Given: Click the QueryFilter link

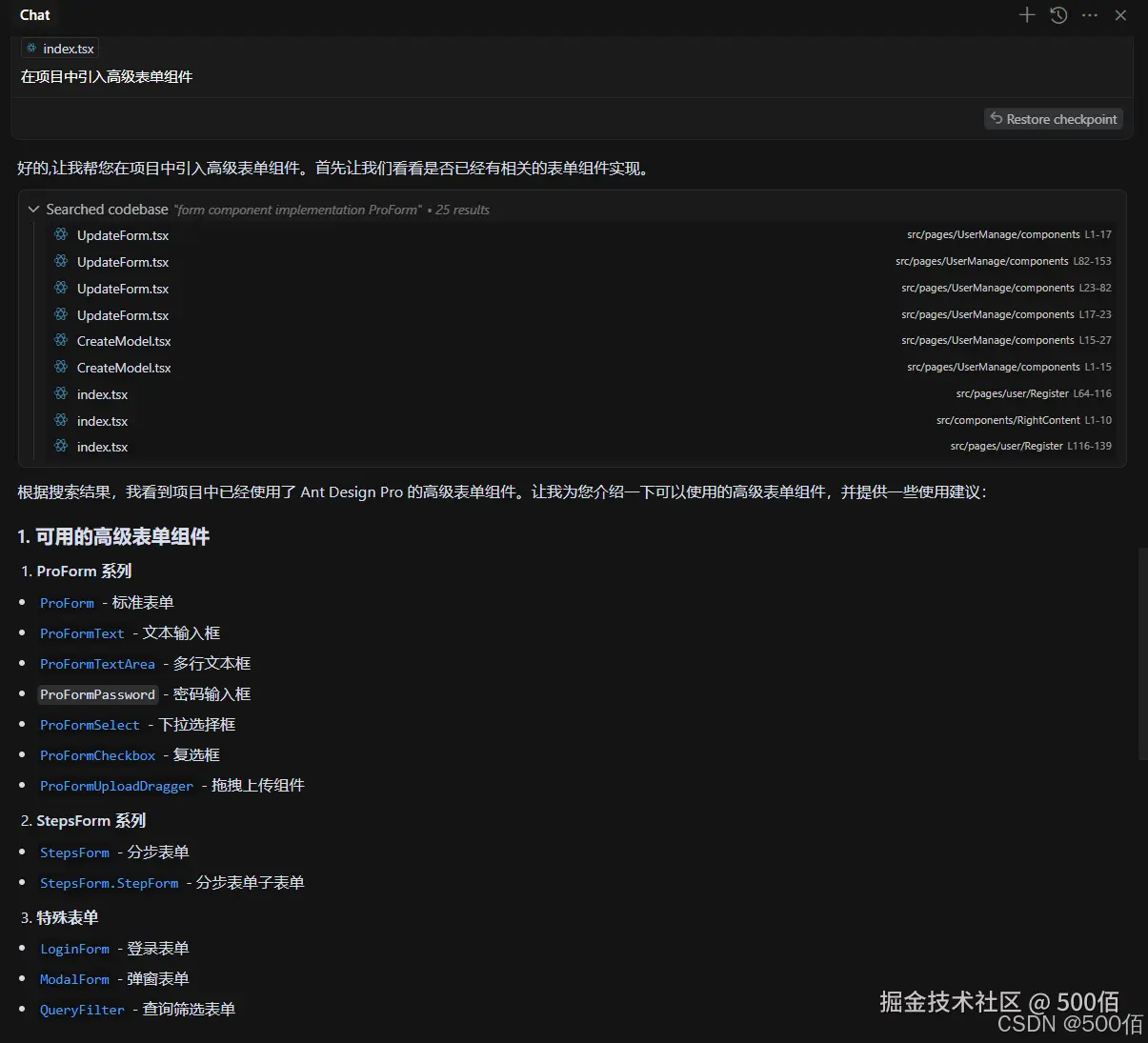Looking at the screenshot, I should (x=82, y=1009).
